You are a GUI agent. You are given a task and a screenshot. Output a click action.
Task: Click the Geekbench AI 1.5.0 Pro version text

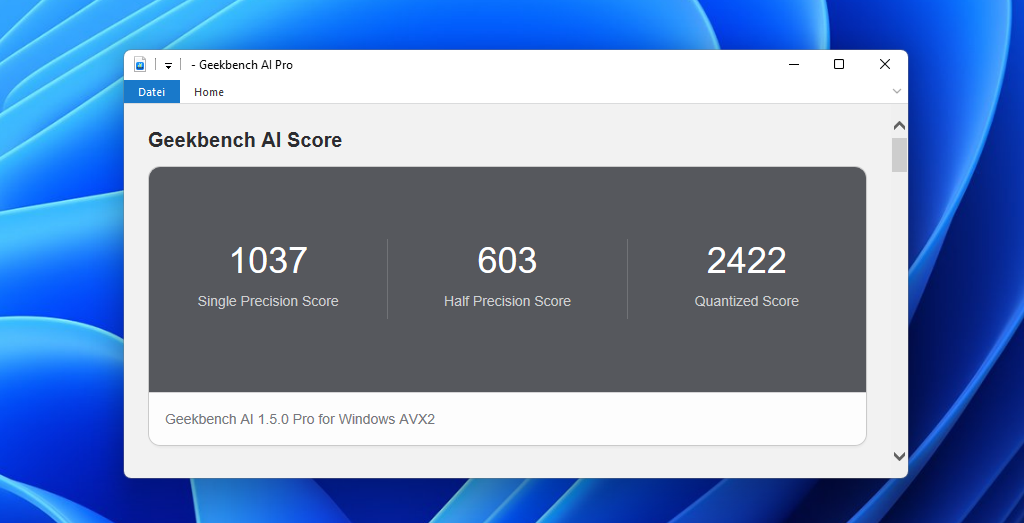point(300,419)
